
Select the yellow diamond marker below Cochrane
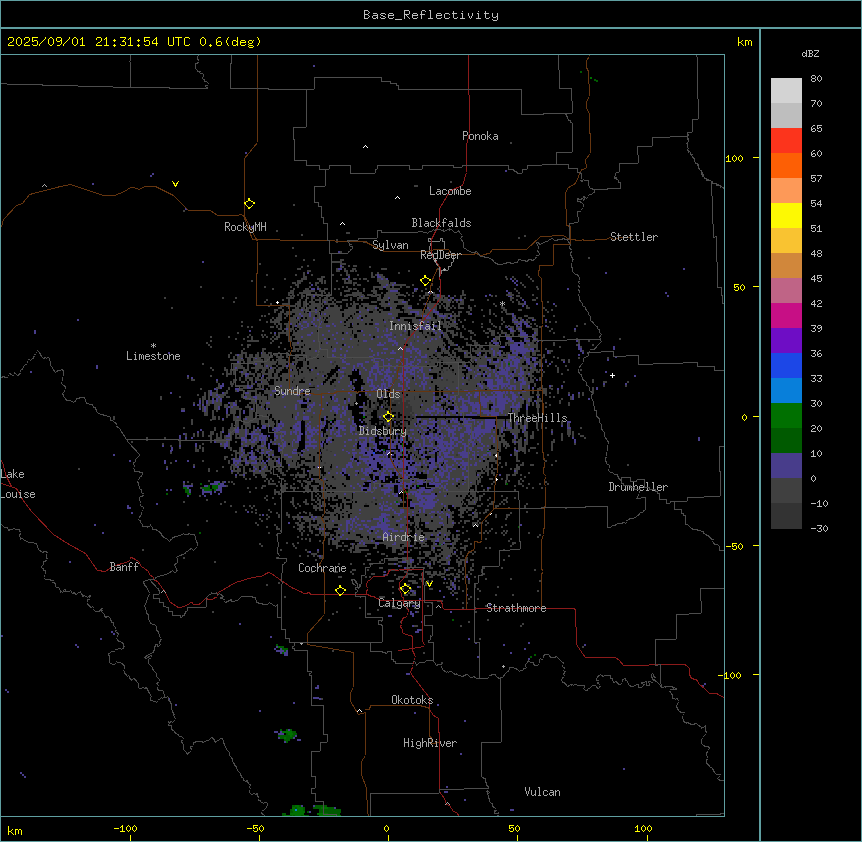[x=340, y=591]
